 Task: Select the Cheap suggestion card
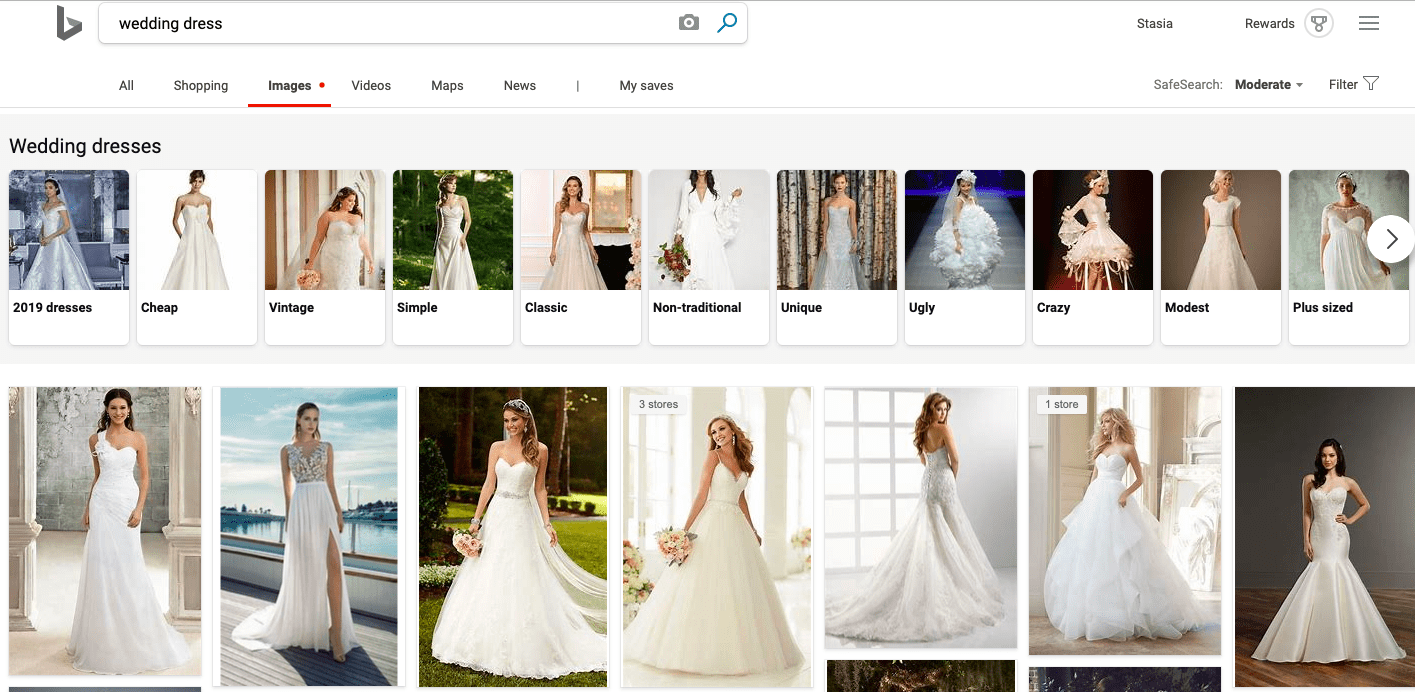tap(197, 257)
